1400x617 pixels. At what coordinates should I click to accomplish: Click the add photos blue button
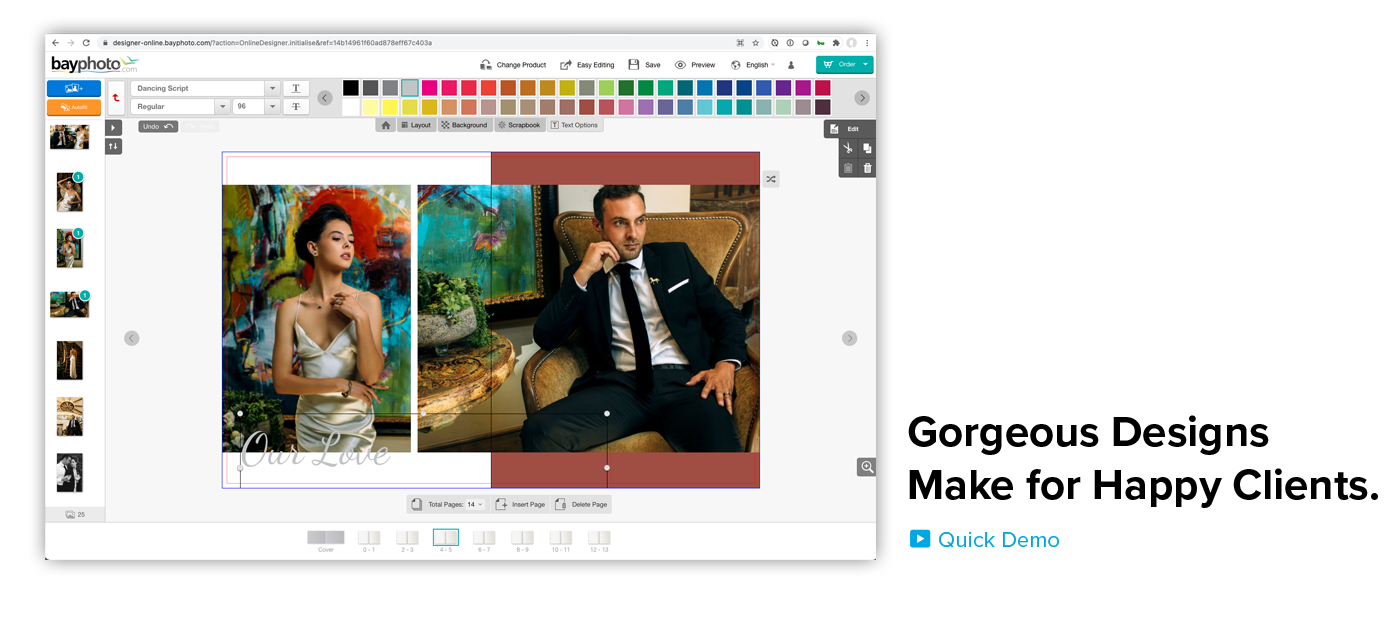(73, 88)
